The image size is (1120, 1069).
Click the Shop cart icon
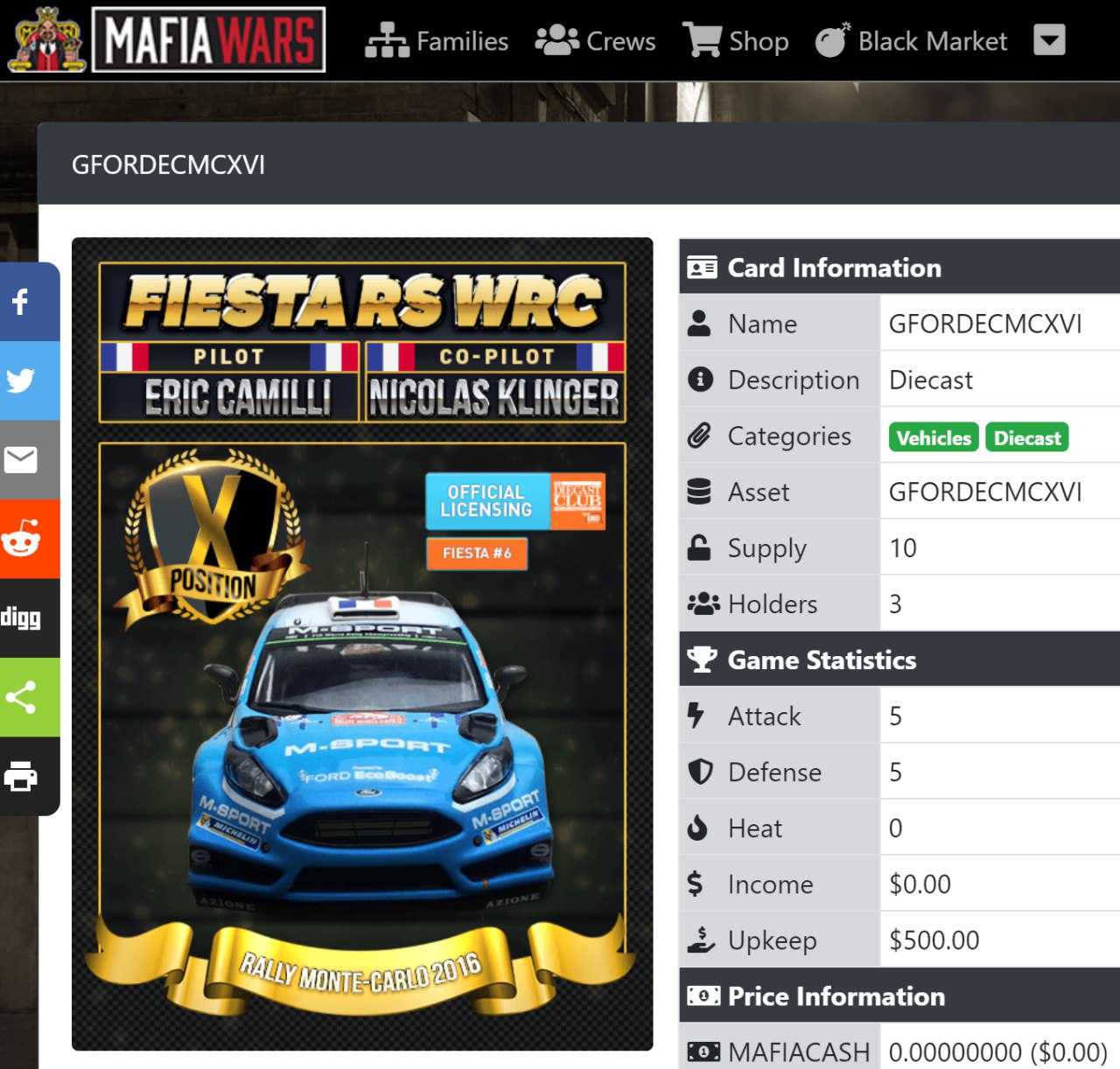(703, 40)
